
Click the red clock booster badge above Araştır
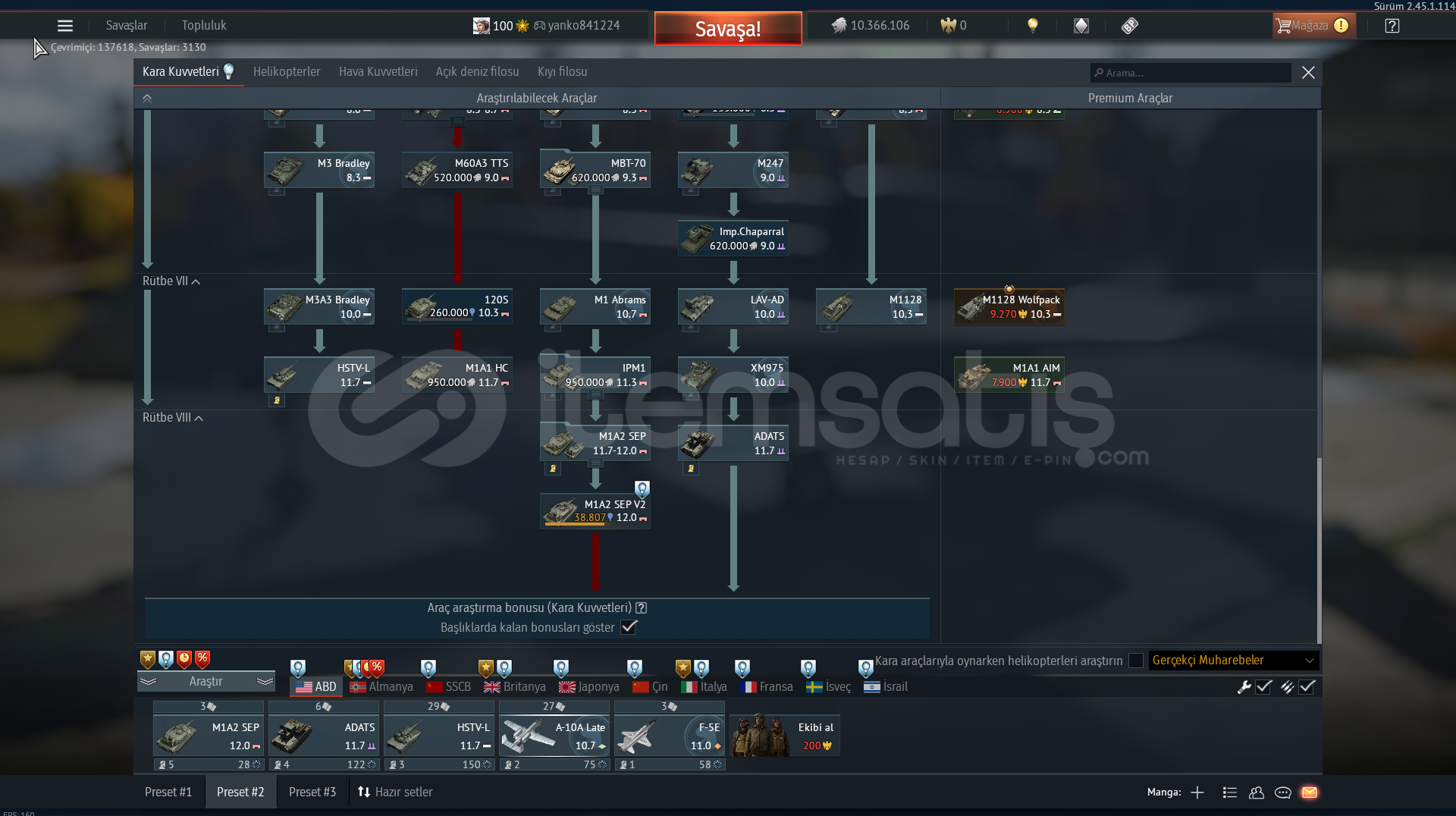[184, 659]
